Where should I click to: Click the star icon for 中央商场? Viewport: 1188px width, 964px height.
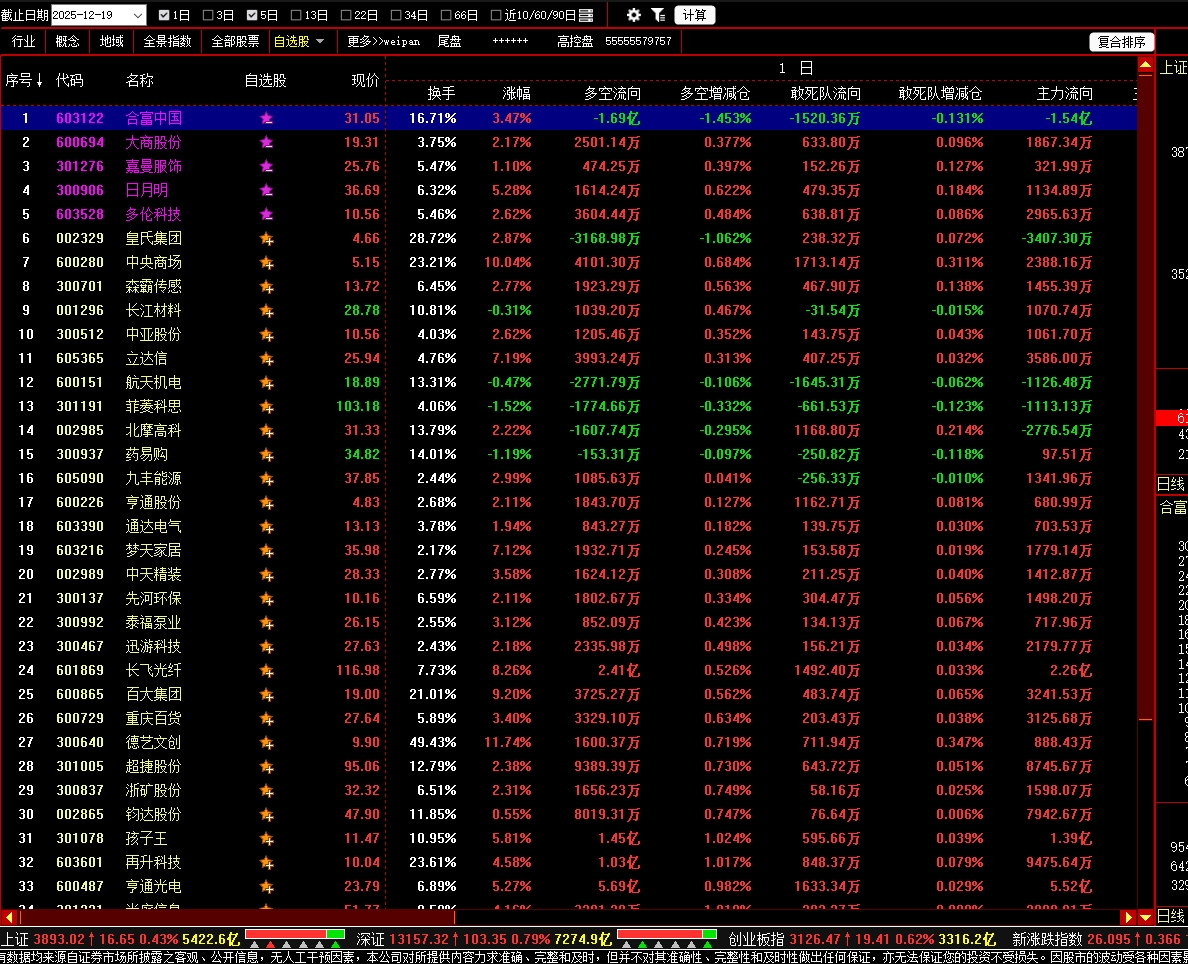(266, 262)
